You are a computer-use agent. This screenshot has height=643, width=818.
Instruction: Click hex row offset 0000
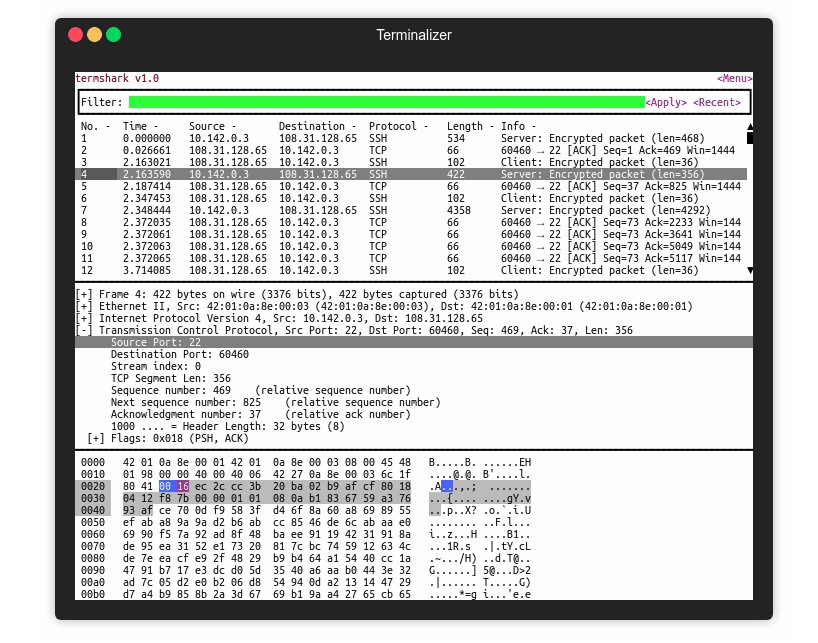click(x=93, y=462)
